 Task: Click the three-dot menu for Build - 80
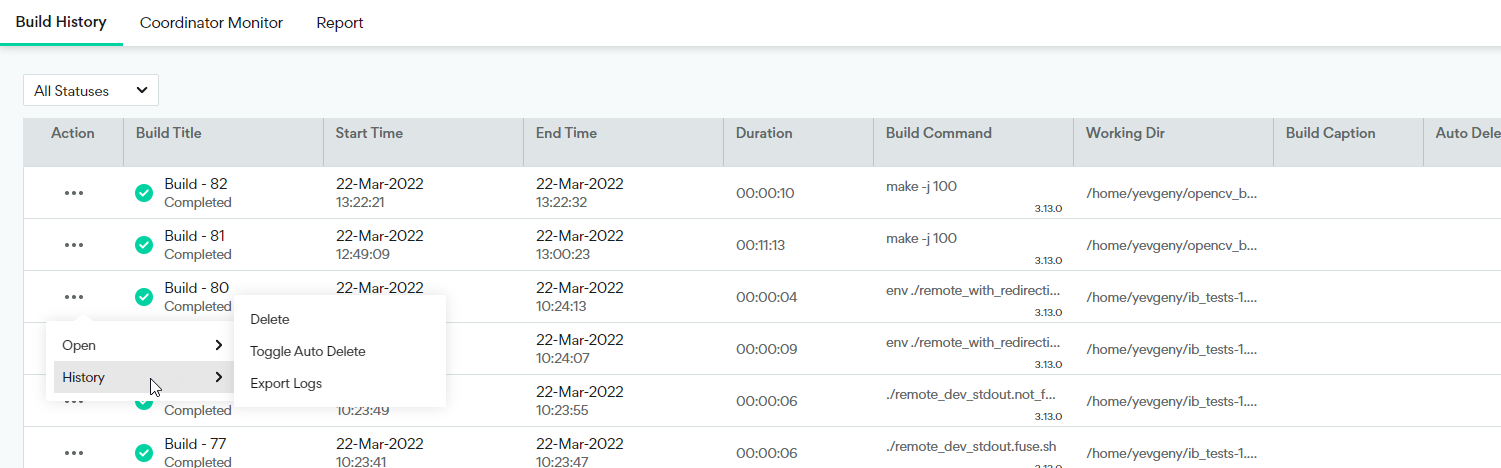[x=73, y=297]
